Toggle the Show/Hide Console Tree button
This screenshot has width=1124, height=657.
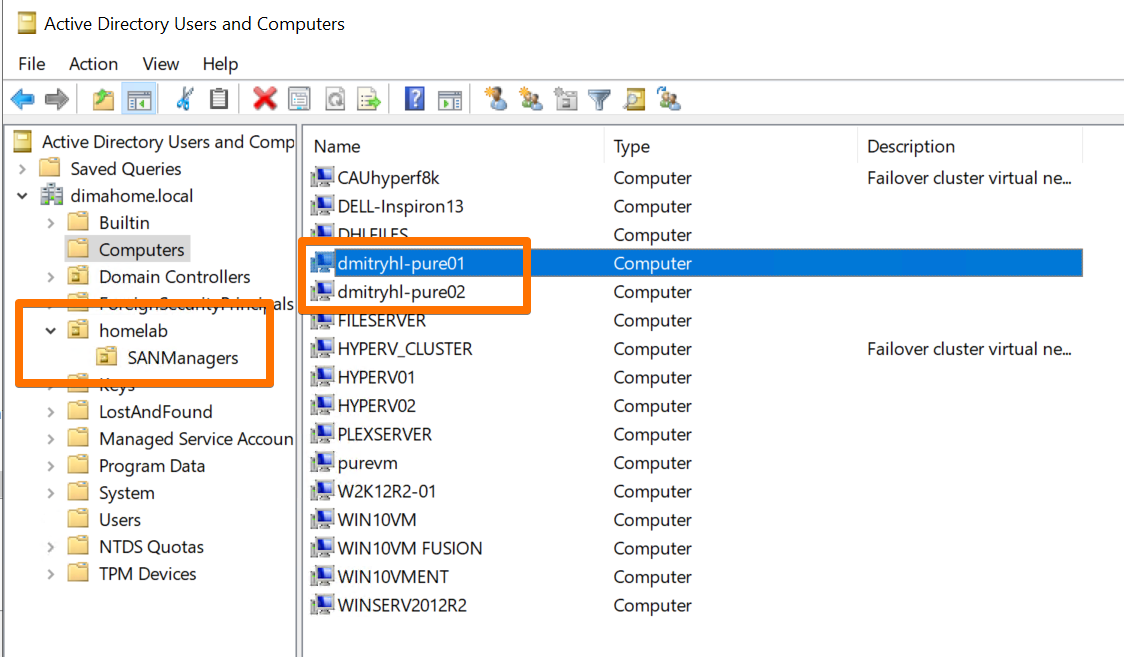point(139,99)
